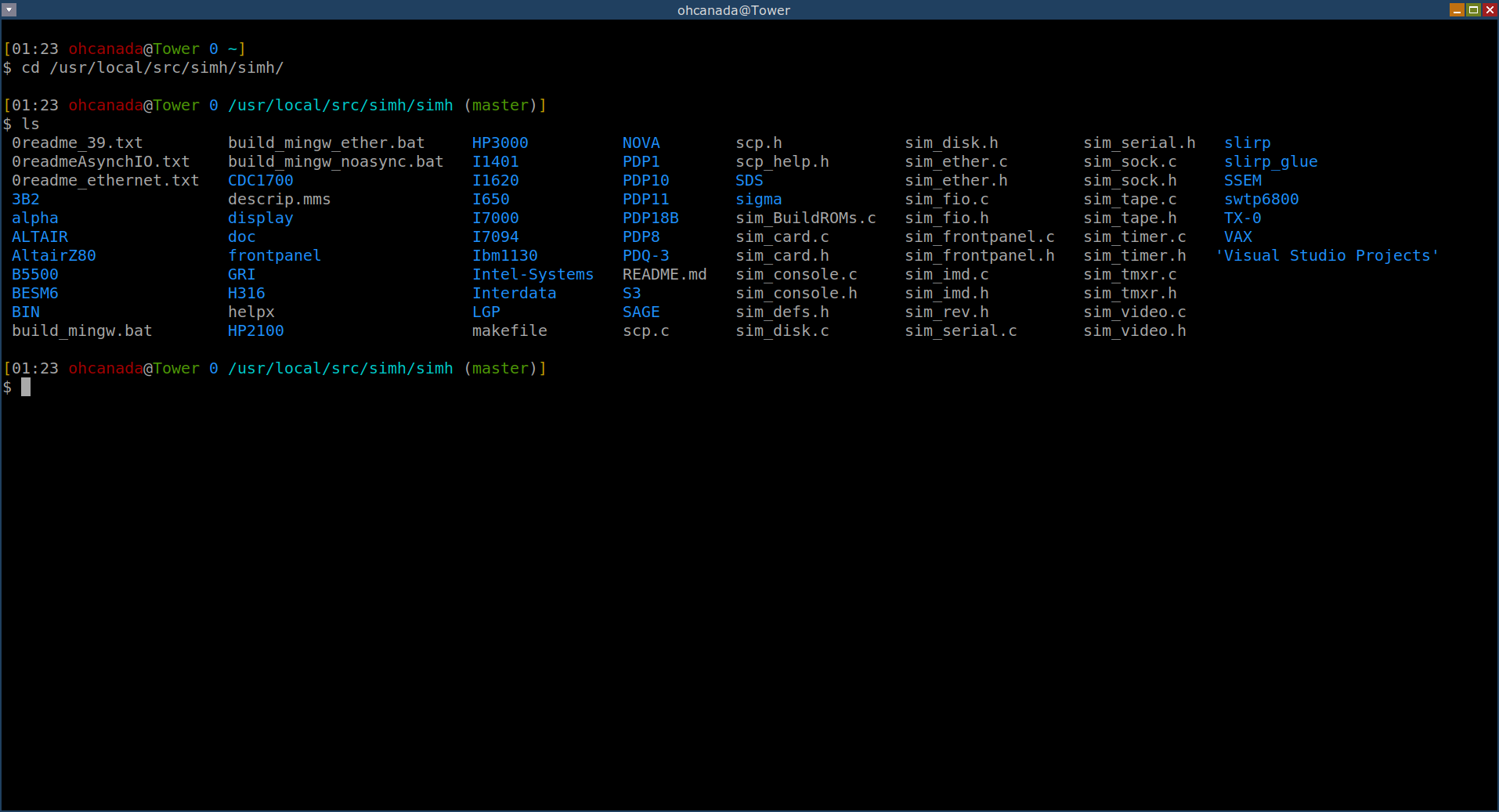This screenshot has height=812, width=1499.
Task: Click the 'CDC1700' directory name
Action: (x=261, y=181)
